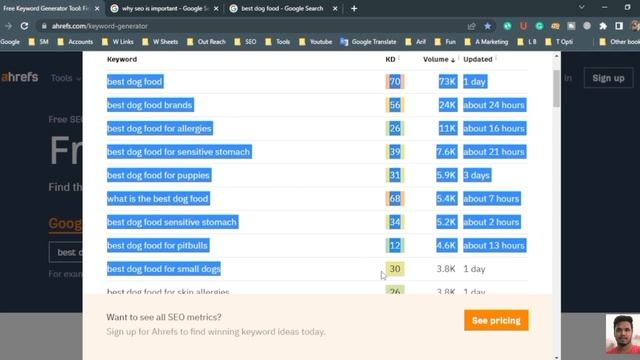Click the red U extension icon
This screenshot has height=360, width=640.
click(x=523, y=26)
